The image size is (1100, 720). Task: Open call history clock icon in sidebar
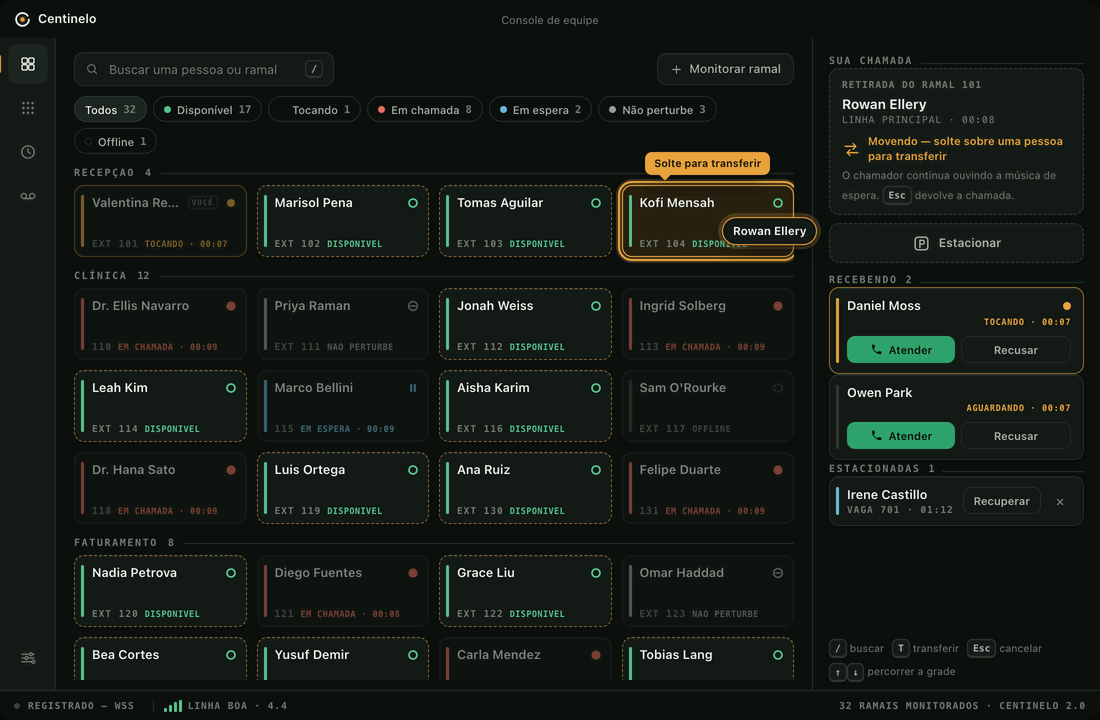tap(28, 152)
